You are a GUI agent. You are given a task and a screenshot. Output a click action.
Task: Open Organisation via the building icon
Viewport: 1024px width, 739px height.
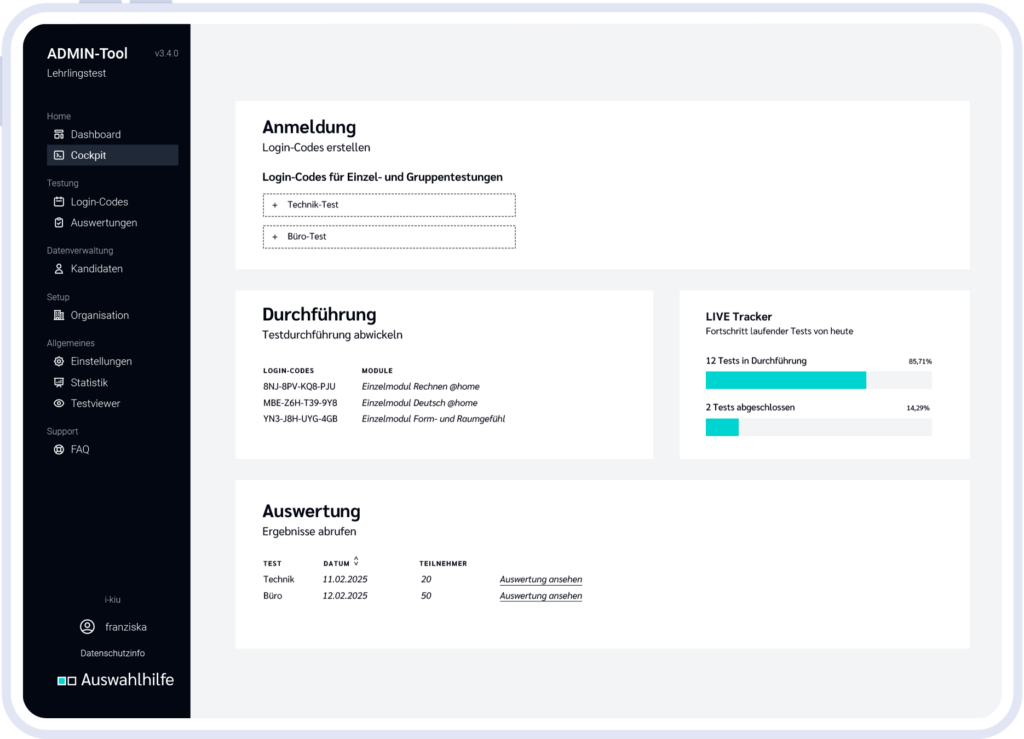(x=60, y=315)
